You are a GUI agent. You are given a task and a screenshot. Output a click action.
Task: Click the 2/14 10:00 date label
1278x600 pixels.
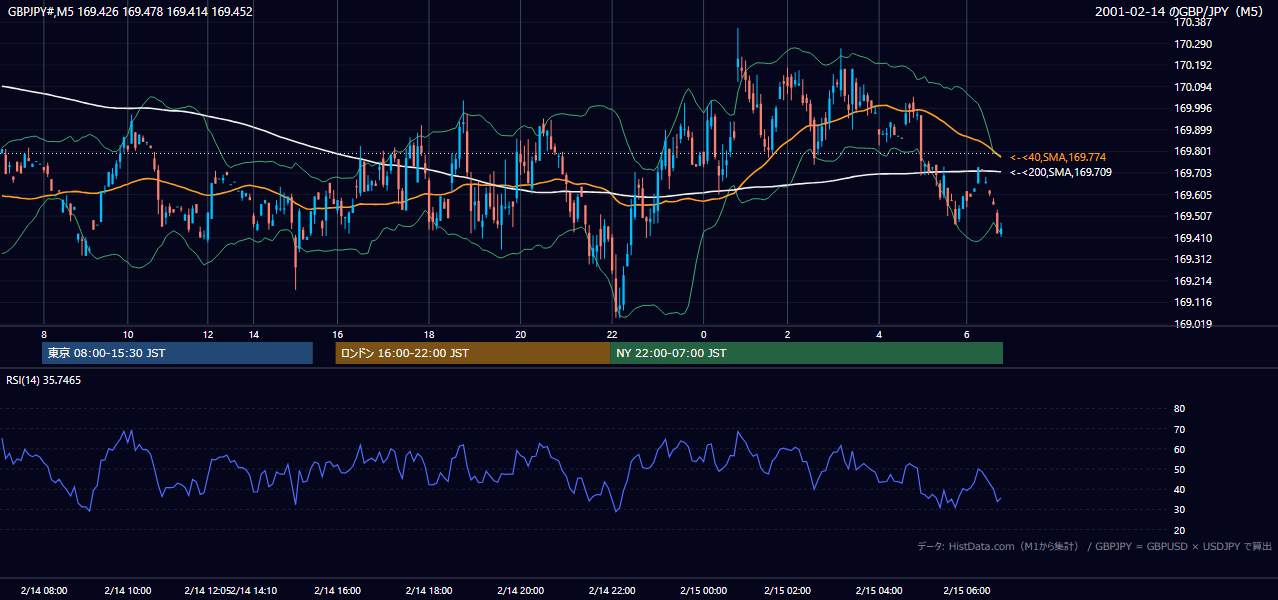pyautogui.click(x=127, y=590)
